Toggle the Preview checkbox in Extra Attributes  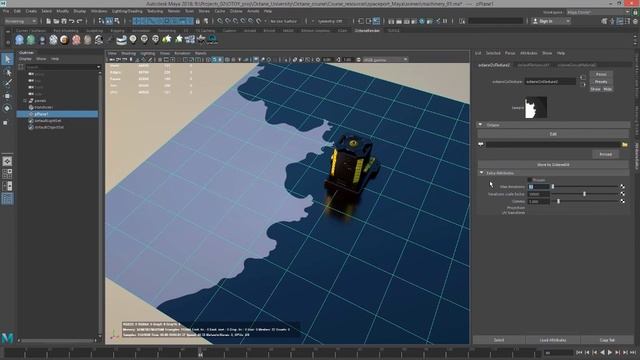[530, 180]
